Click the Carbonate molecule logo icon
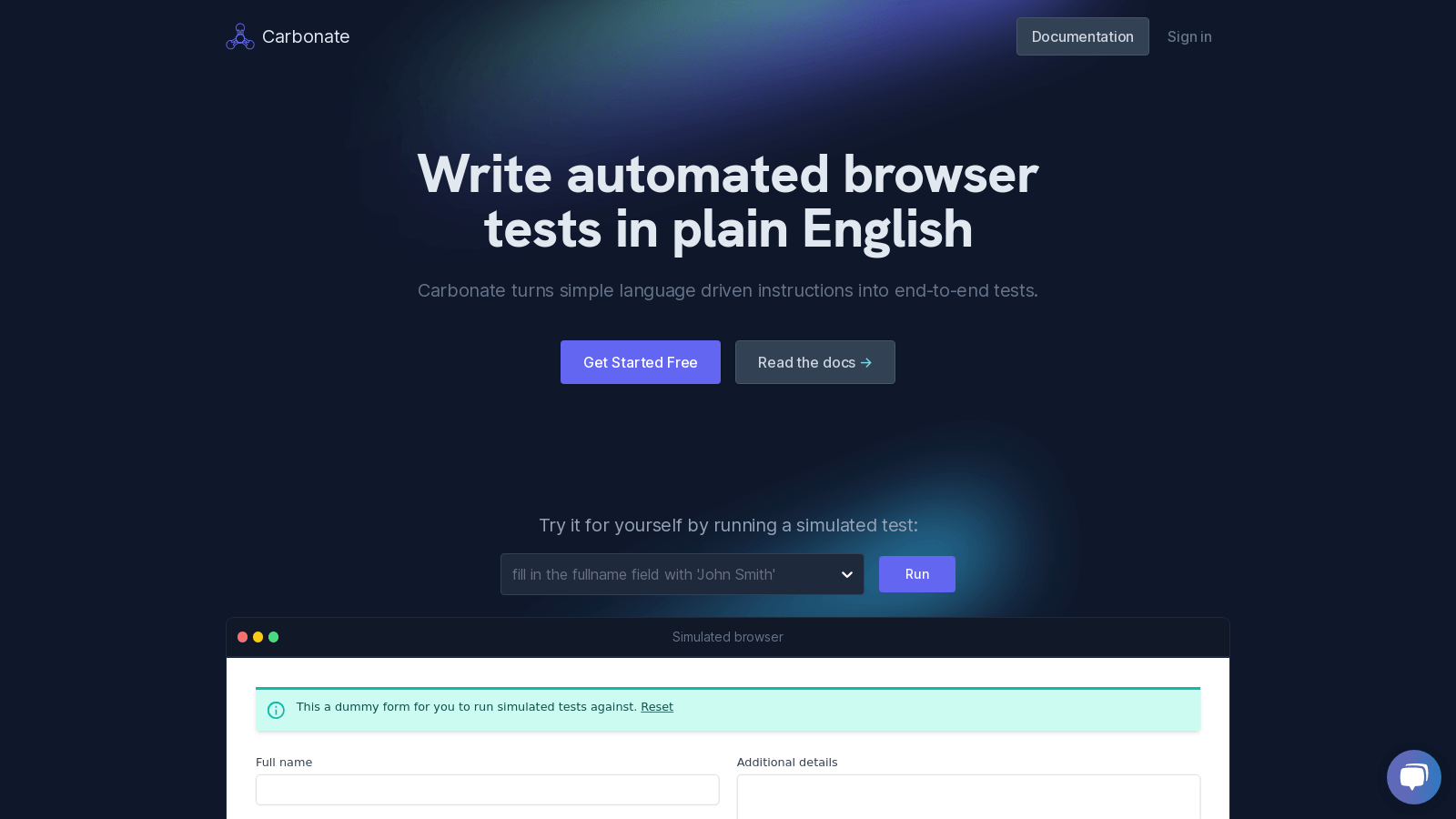This screenshot has height=819, width=1456. coord(240,36)
